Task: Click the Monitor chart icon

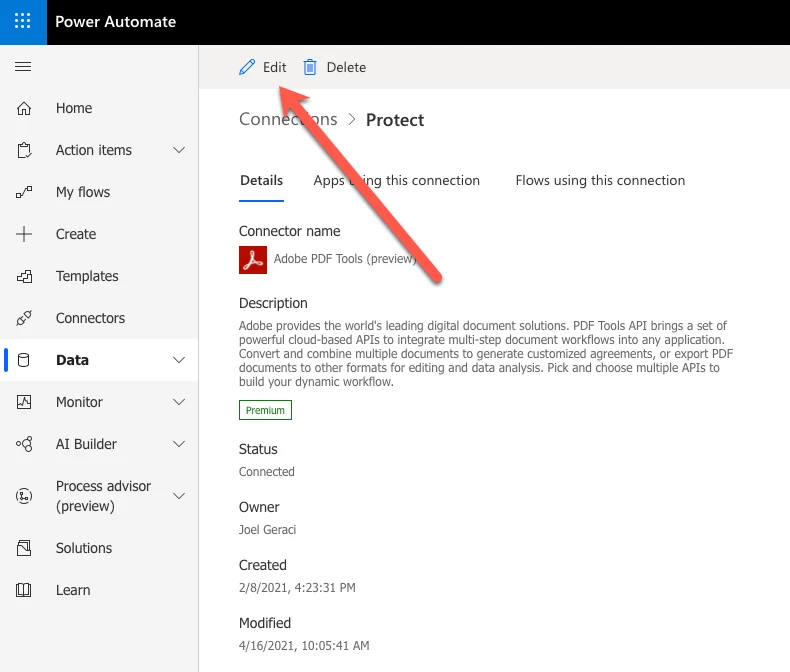Action: pos(24,402)
